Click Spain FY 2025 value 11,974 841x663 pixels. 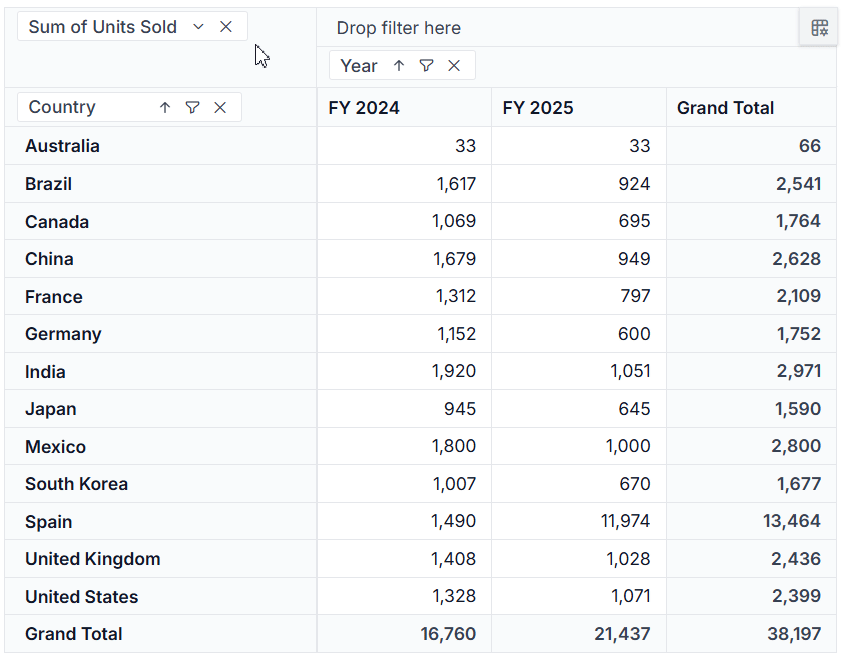tap(579, 521)
